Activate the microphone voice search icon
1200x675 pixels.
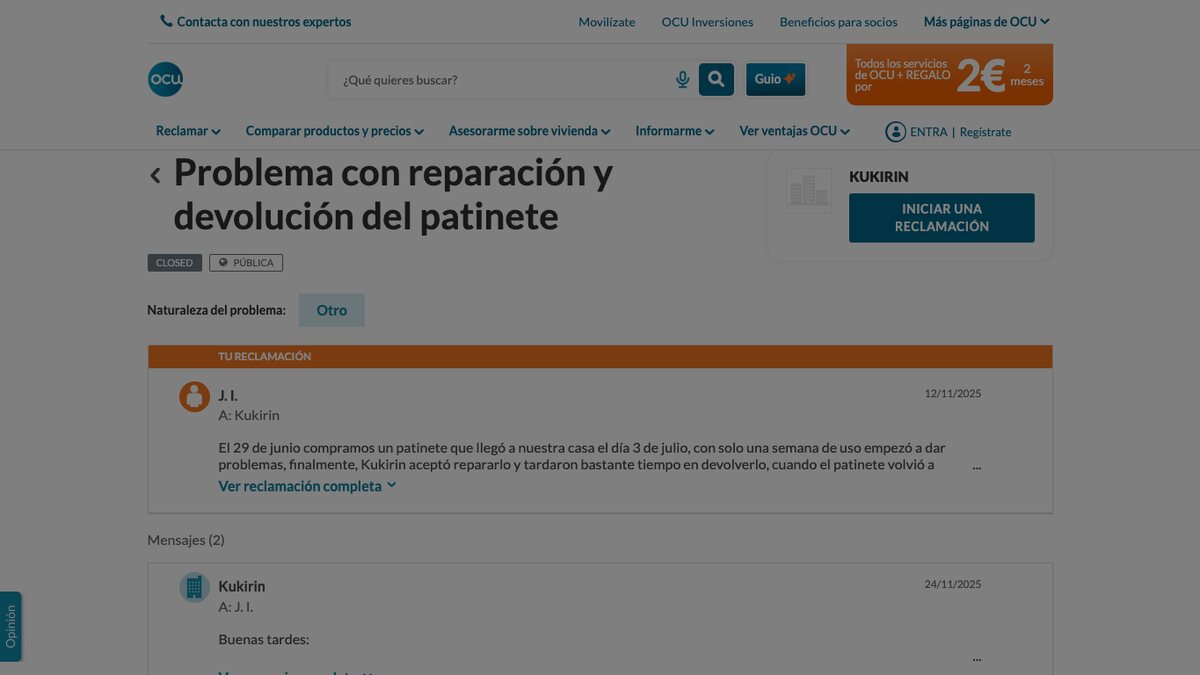tap(683, 80)
